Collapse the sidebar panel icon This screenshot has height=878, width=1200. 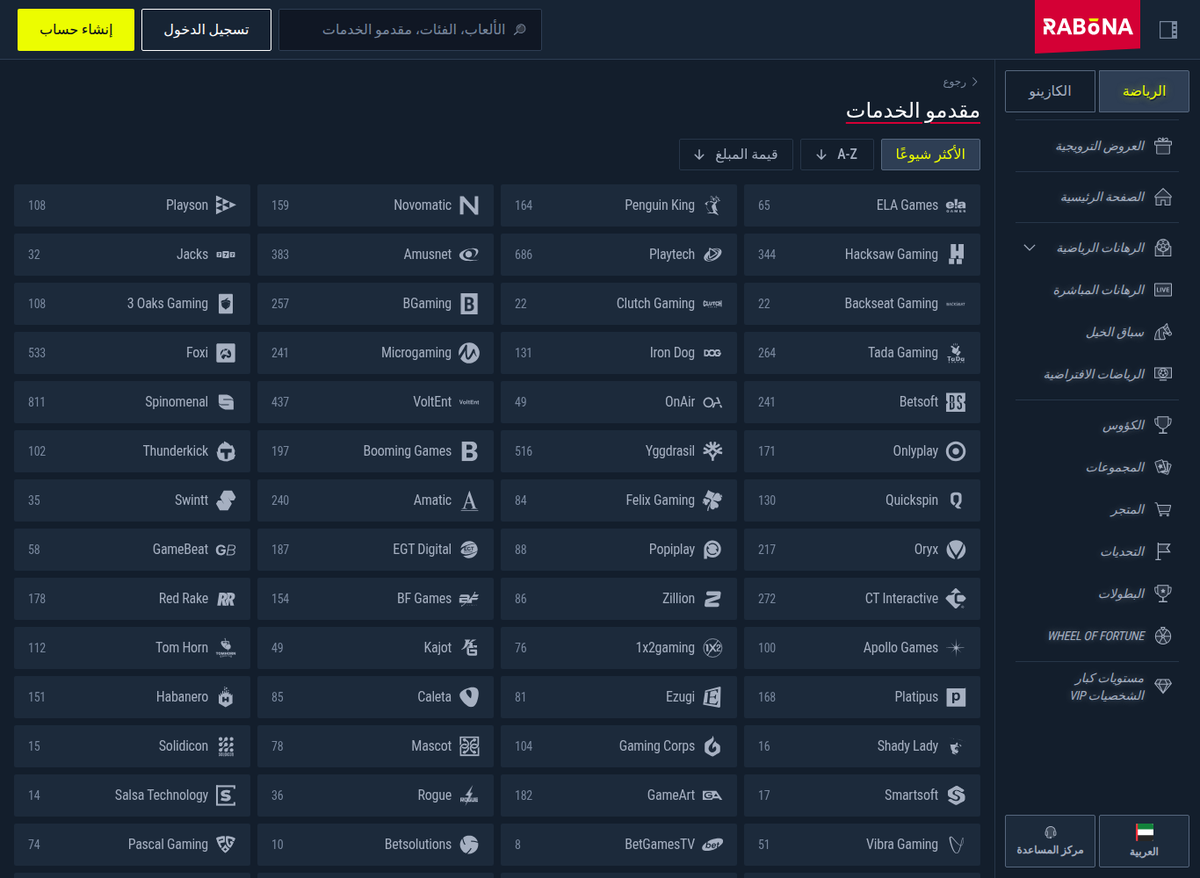coord(1168,29)
